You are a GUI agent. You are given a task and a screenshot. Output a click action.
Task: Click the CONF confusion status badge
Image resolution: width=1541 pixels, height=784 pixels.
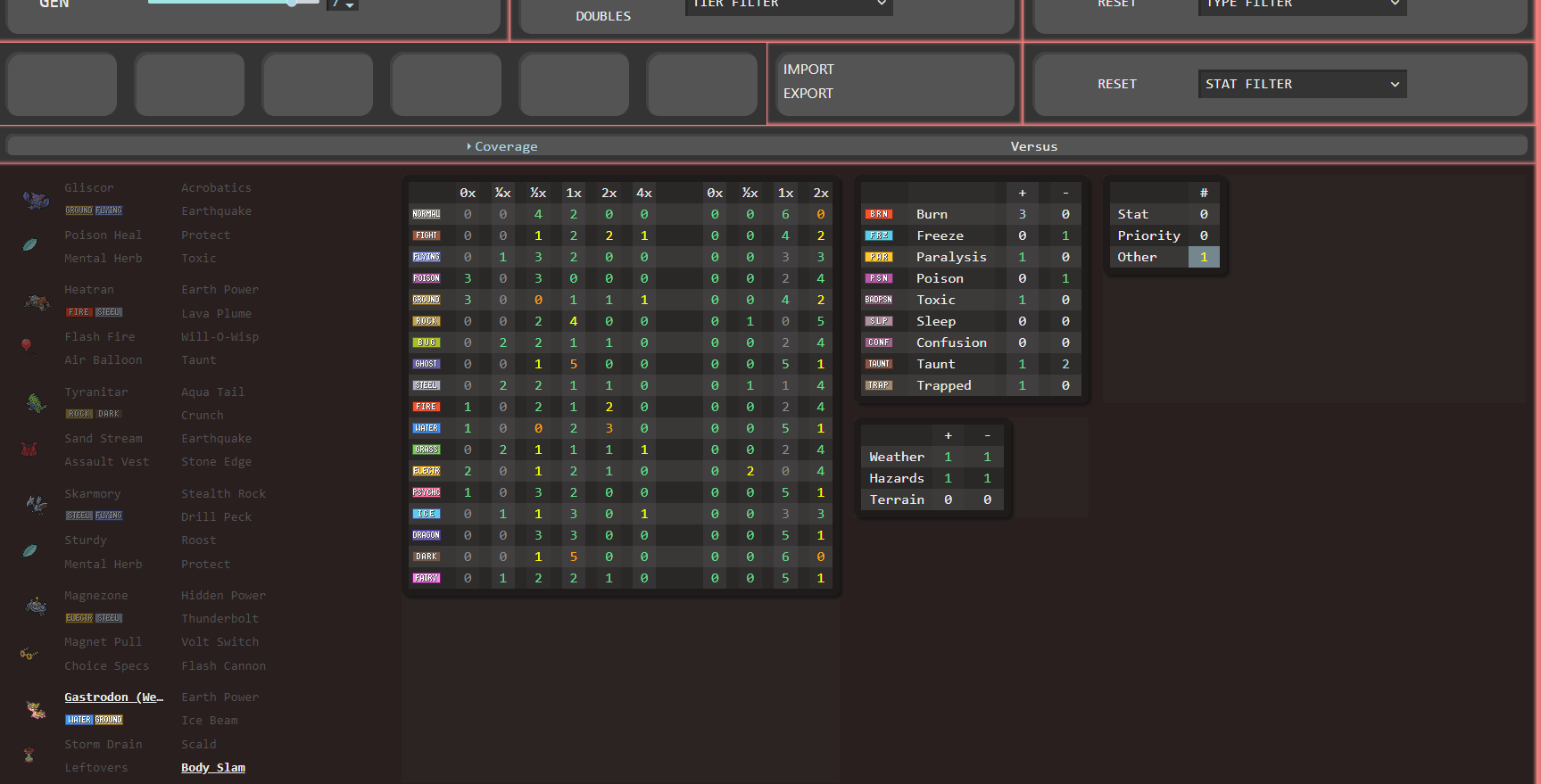click(x=879, y=342)
